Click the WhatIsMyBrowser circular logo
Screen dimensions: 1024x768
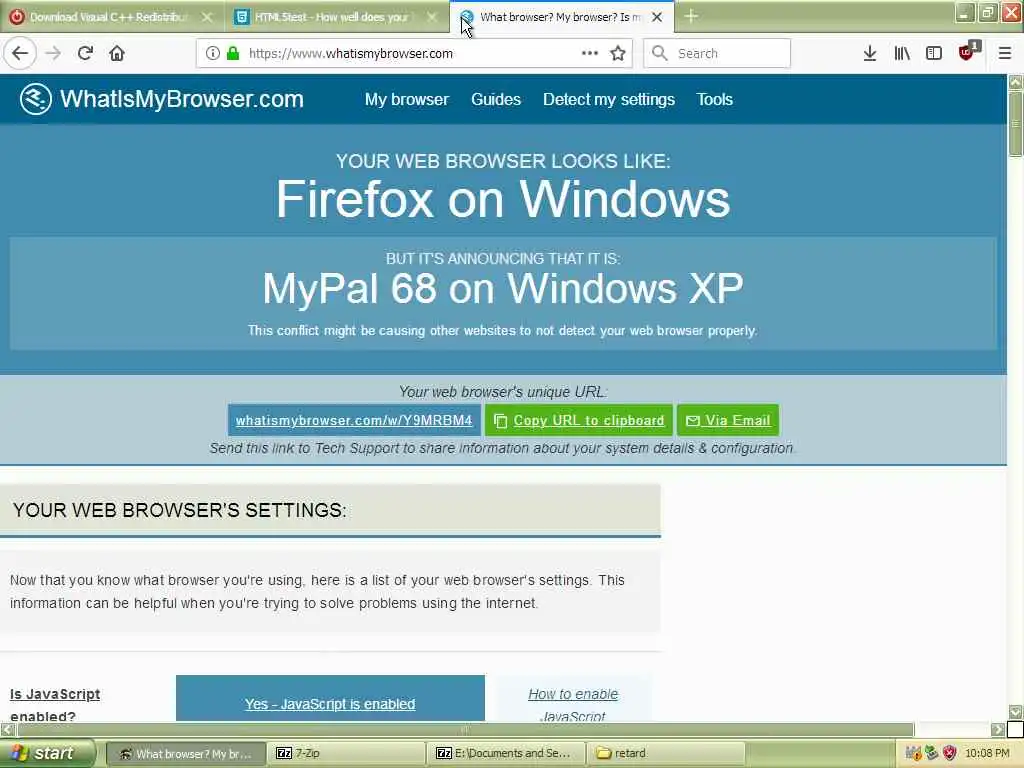point(35,99)
